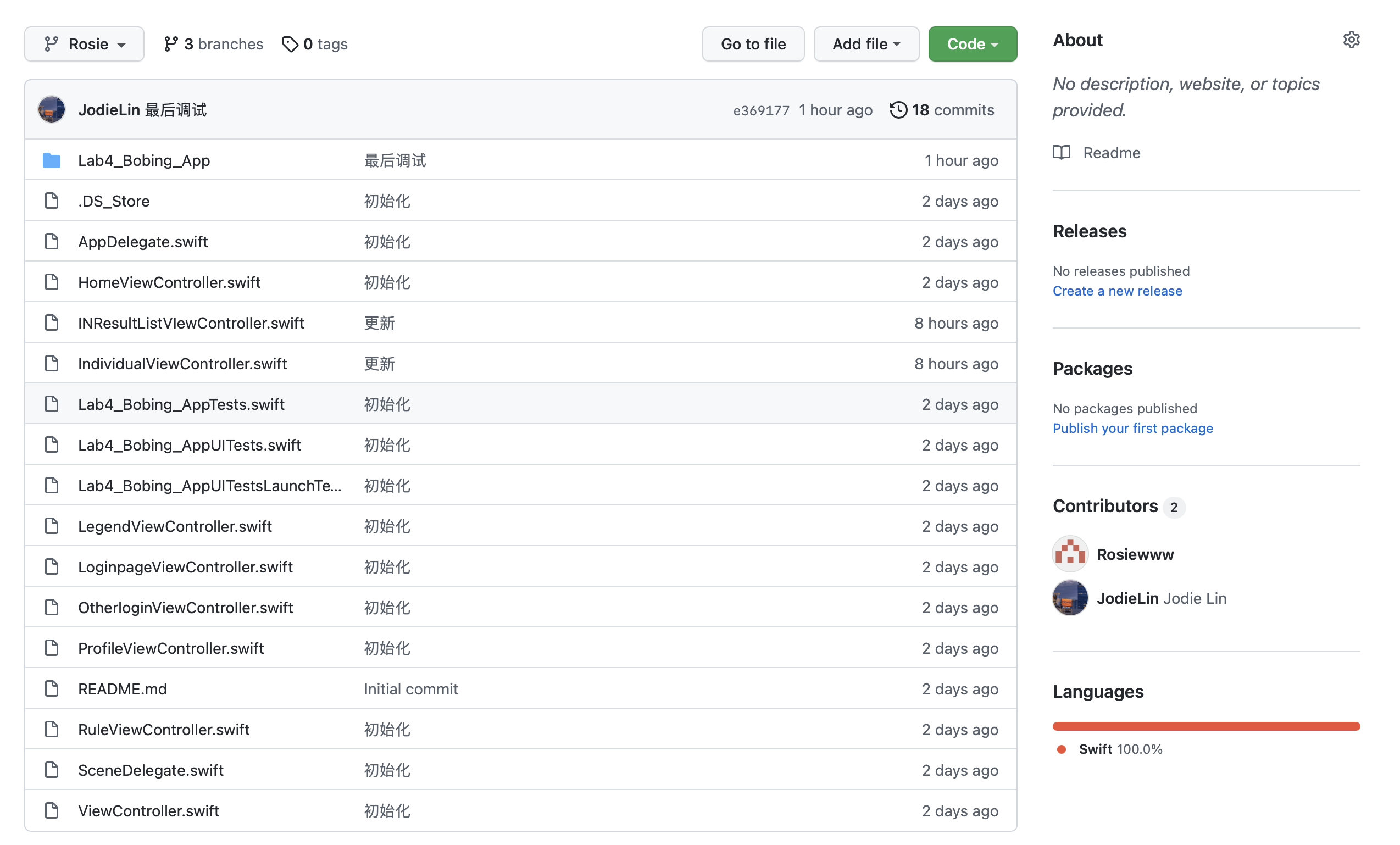
Task: Open the Lab4_Bobing_AppTests.swift file
Action: click(181, 404)
